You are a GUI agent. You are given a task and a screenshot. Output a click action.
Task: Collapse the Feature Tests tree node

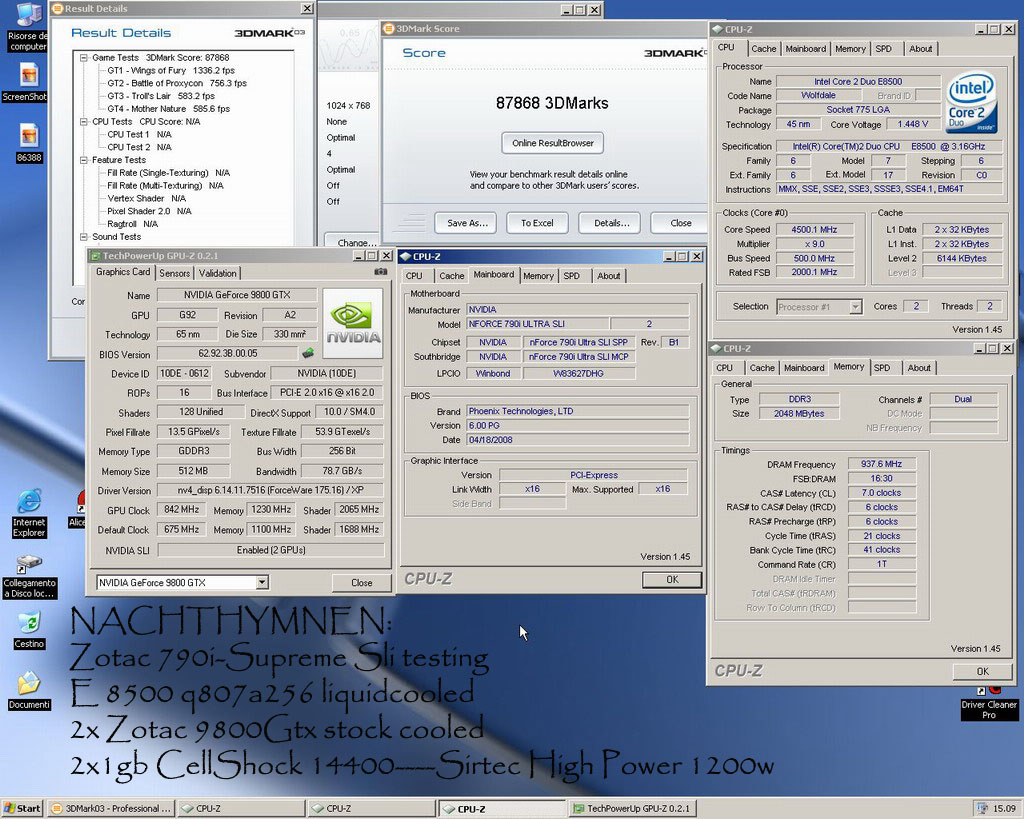point(84,160)
